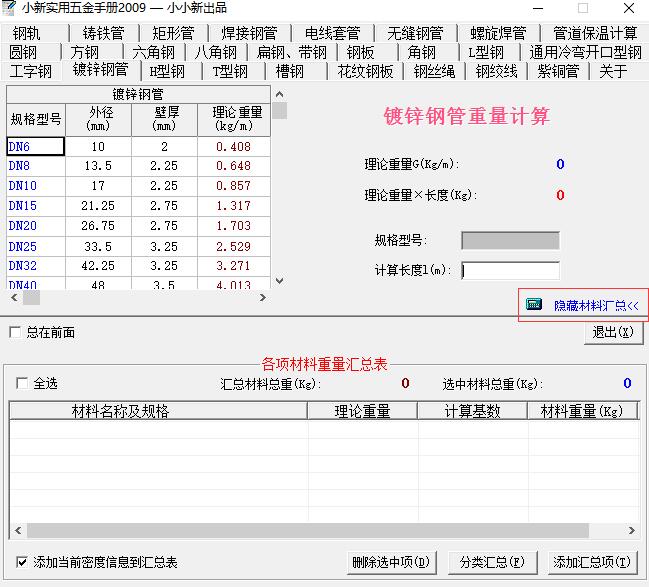Click summary table scroll right arrow
This screenshot has width=649, height=587.
tap(632, 530)
